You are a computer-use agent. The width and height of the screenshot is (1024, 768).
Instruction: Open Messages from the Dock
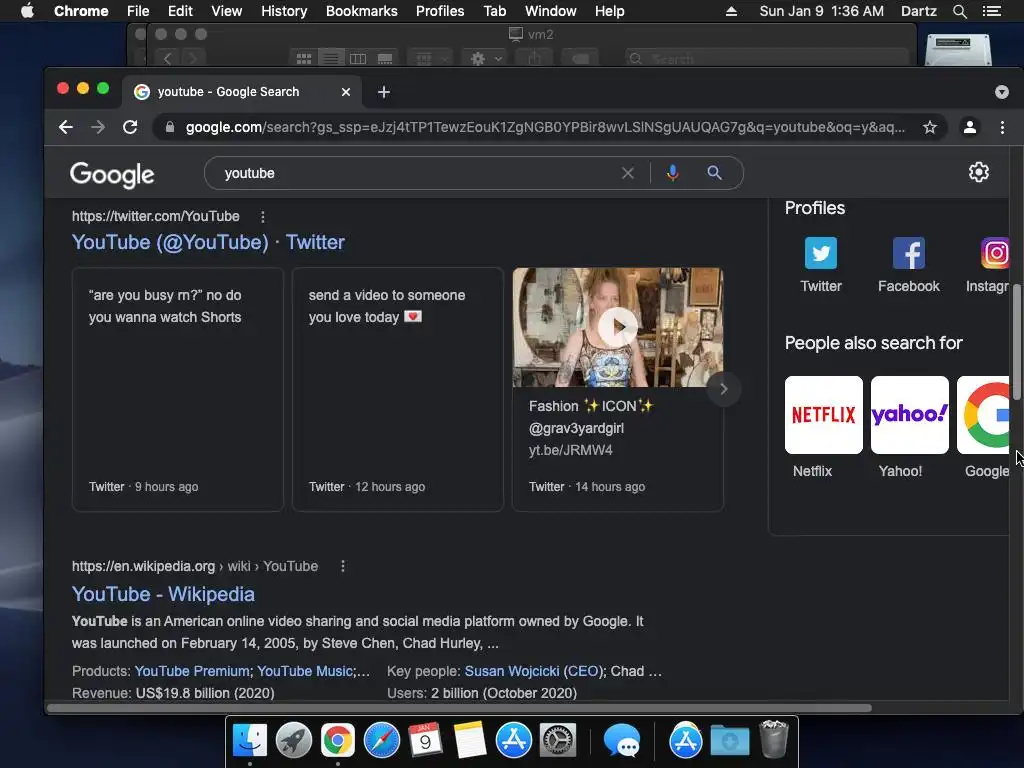coord(621,741)
